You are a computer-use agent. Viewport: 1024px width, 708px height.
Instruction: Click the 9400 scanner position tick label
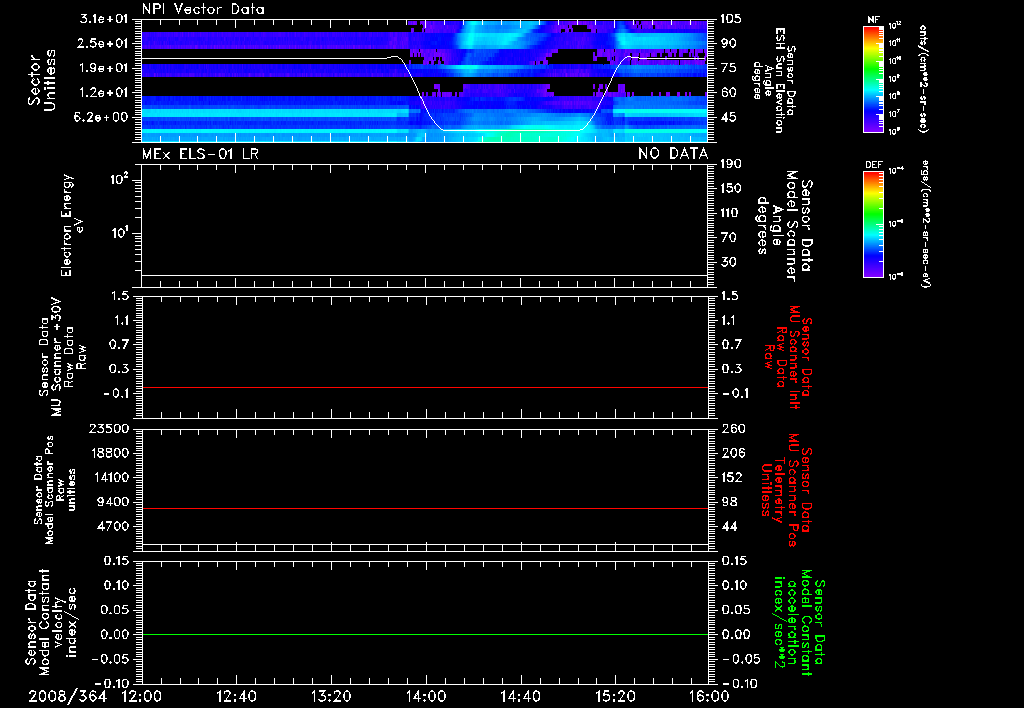(x=113, y=502)
